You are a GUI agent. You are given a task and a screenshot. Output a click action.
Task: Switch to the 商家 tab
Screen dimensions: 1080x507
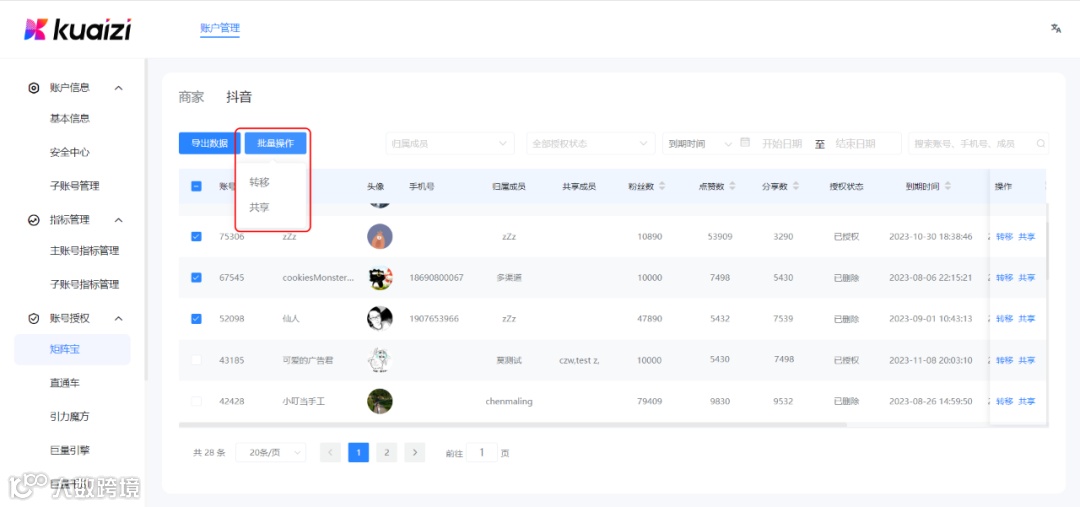pos(191,97)
